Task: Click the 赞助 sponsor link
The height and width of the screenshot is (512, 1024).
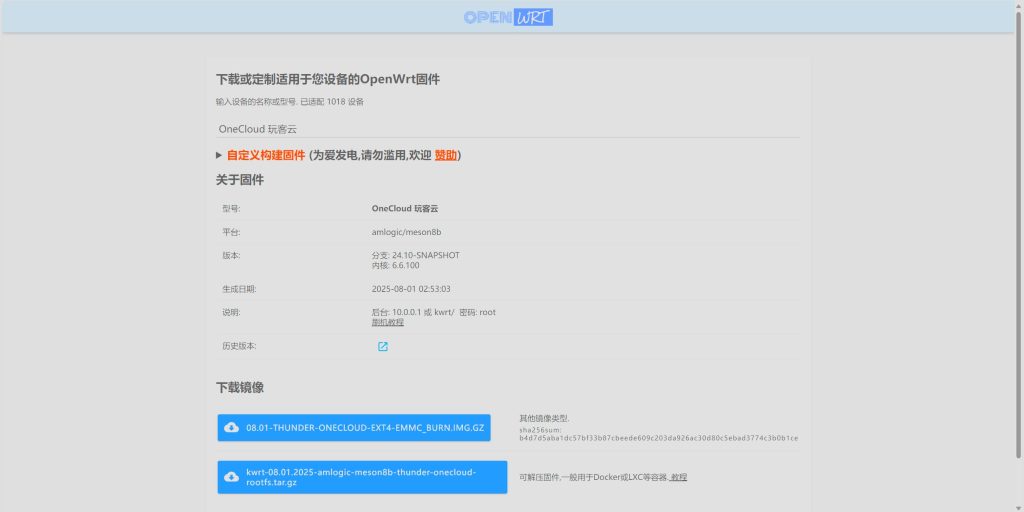Action: point(446,155)
